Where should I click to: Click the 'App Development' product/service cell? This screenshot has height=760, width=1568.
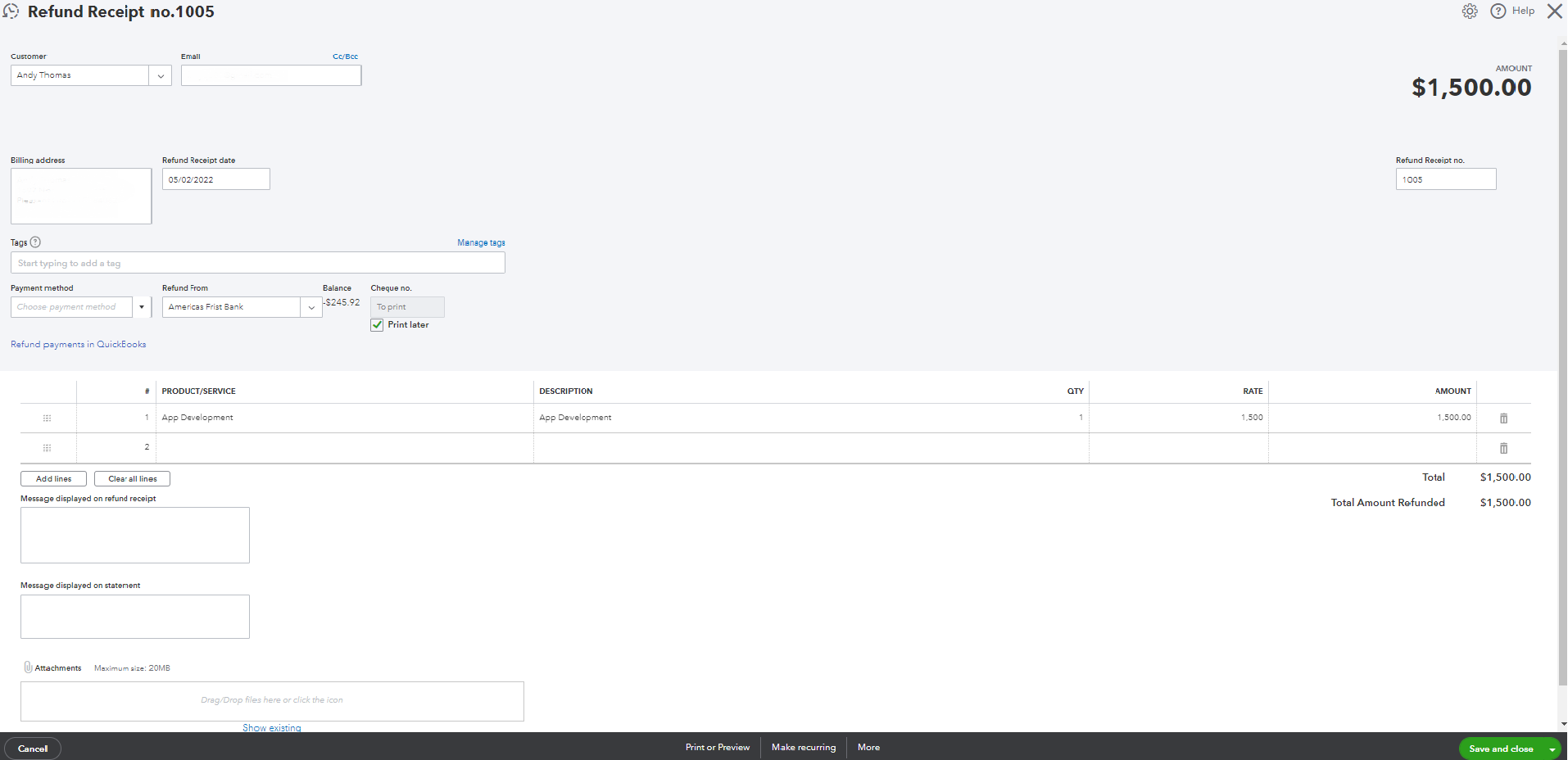coord(344,418)
